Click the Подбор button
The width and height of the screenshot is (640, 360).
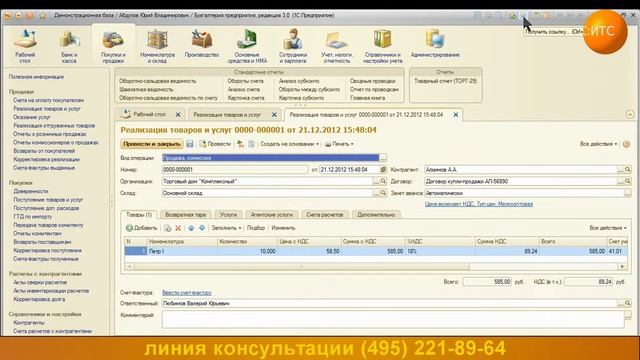point(256,228)
